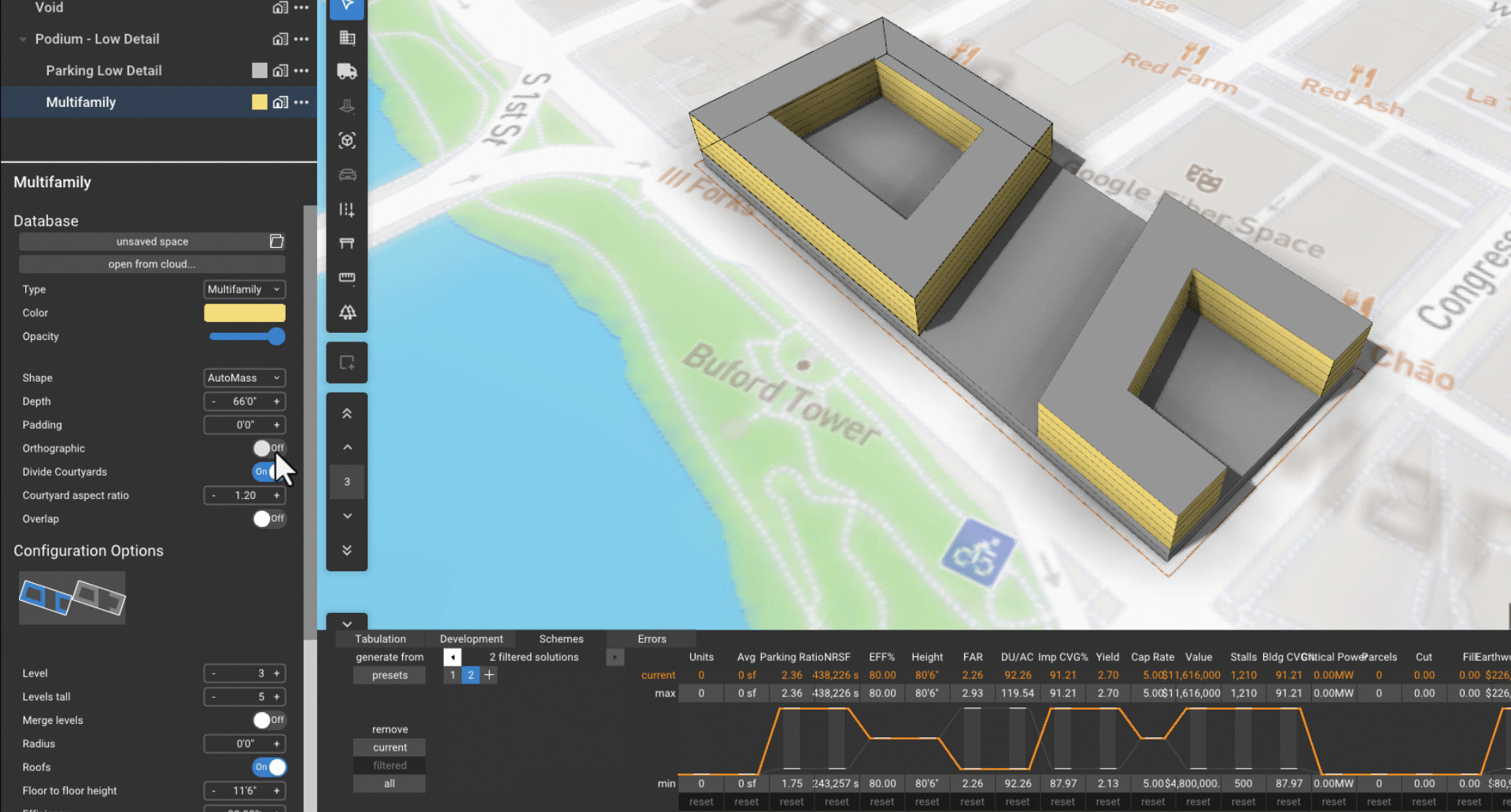Click the presets generation button
The width and height of the screenshot is (1511, 812).
[x=389, y=674]
